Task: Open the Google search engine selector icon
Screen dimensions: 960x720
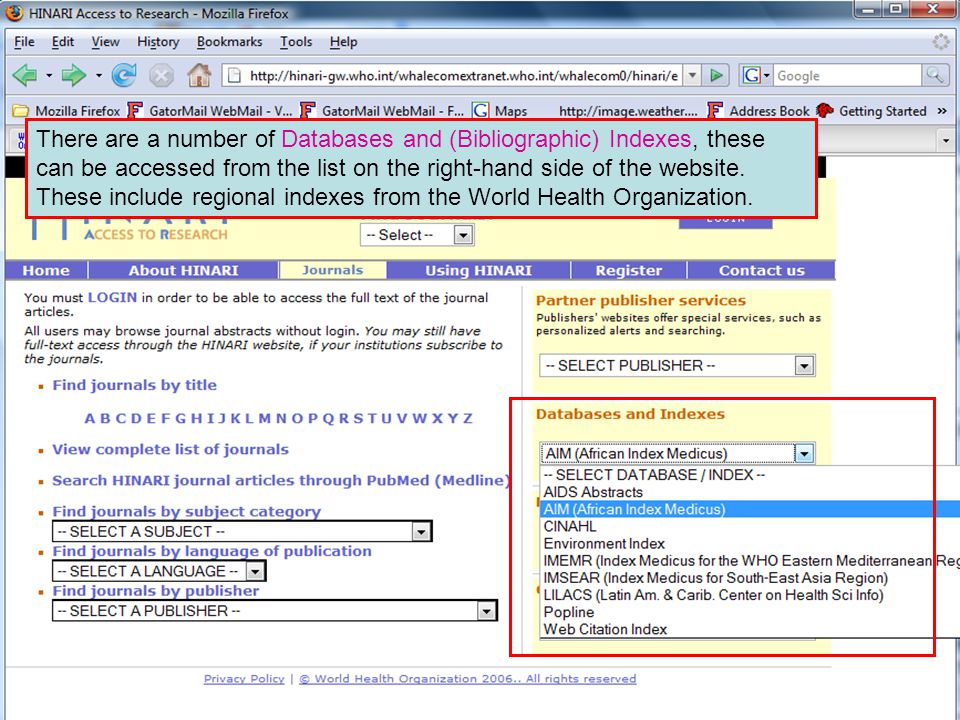Action: click(756, 75)
